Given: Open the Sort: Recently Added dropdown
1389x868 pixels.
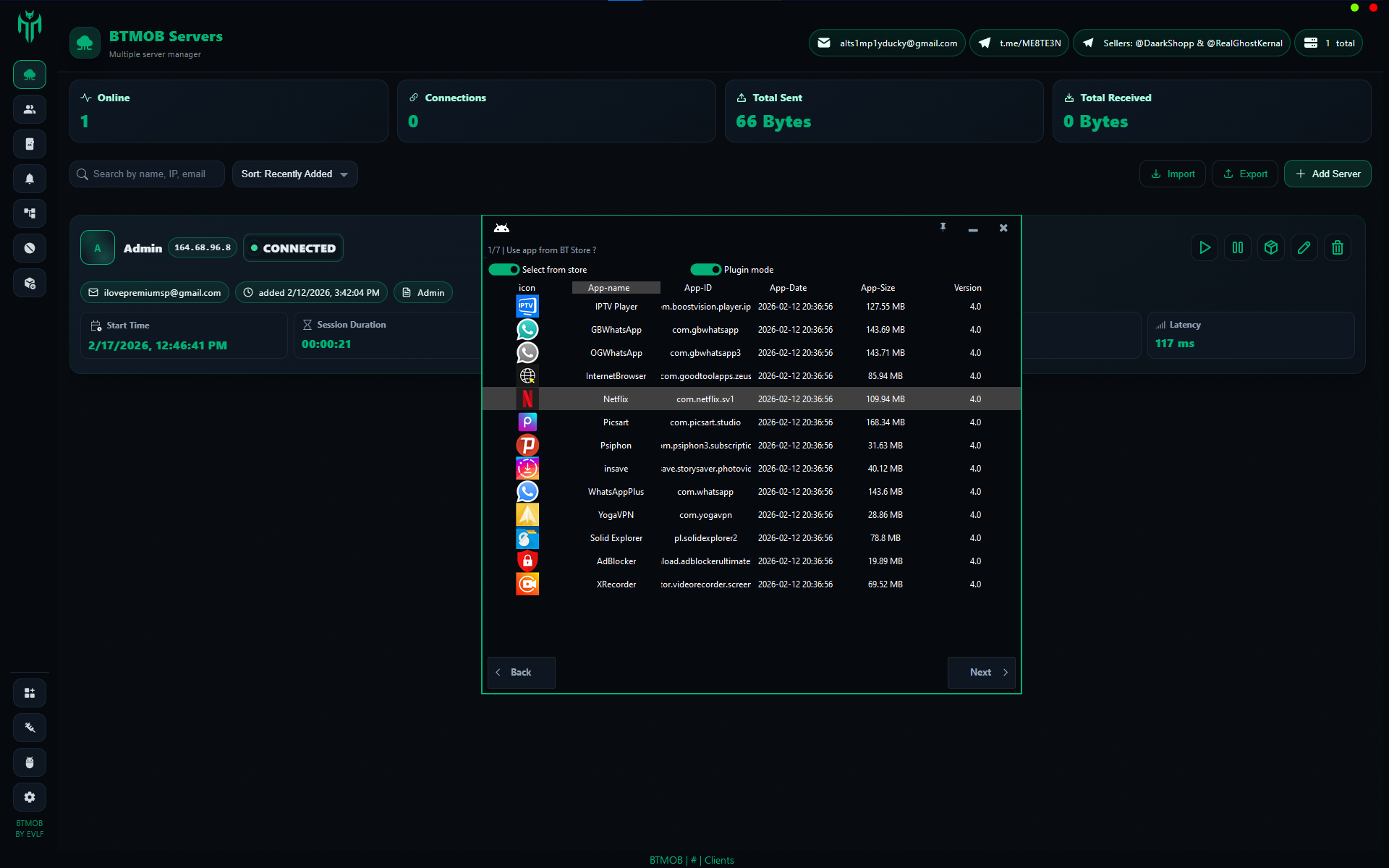Looking at the screenshot, I should (x=294, y=174).
